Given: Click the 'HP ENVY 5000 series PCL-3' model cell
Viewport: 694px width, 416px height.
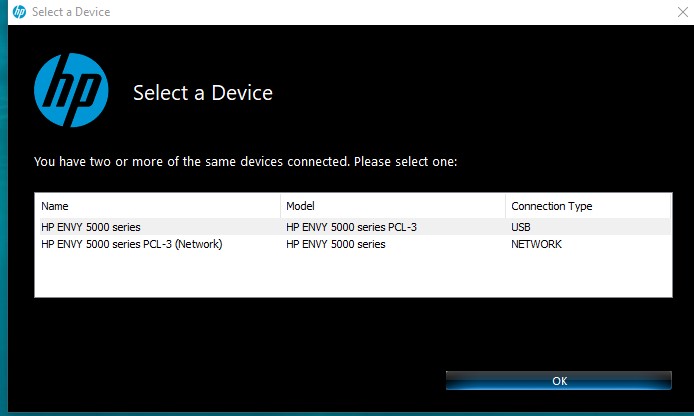Looking at the screenshot, I should point(351,227).
